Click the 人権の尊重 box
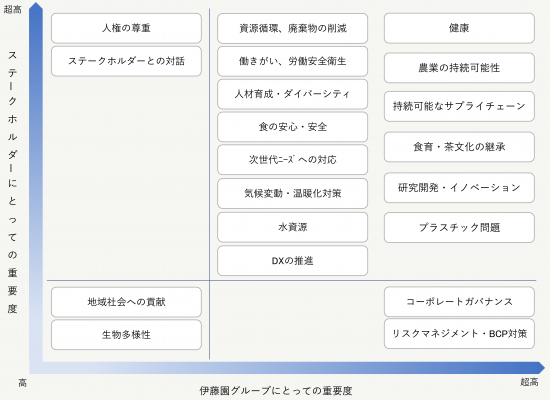 tap(126, 28)
